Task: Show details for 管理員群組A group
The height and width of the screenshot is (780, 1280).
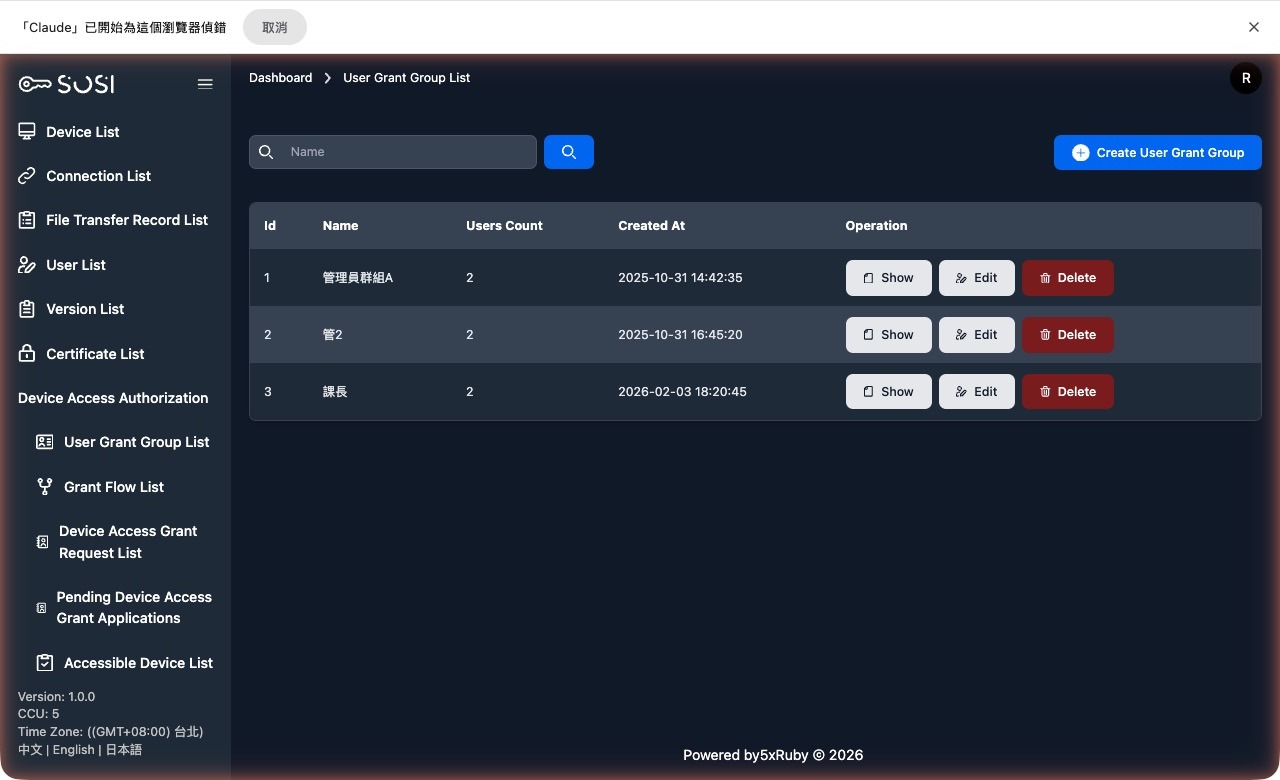Action: (x=888, y=277)
